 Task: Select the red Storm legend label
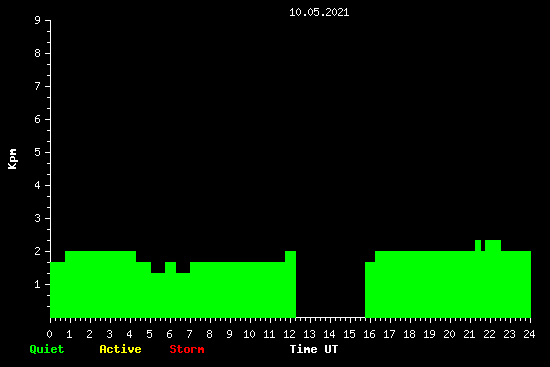point(187,349)
